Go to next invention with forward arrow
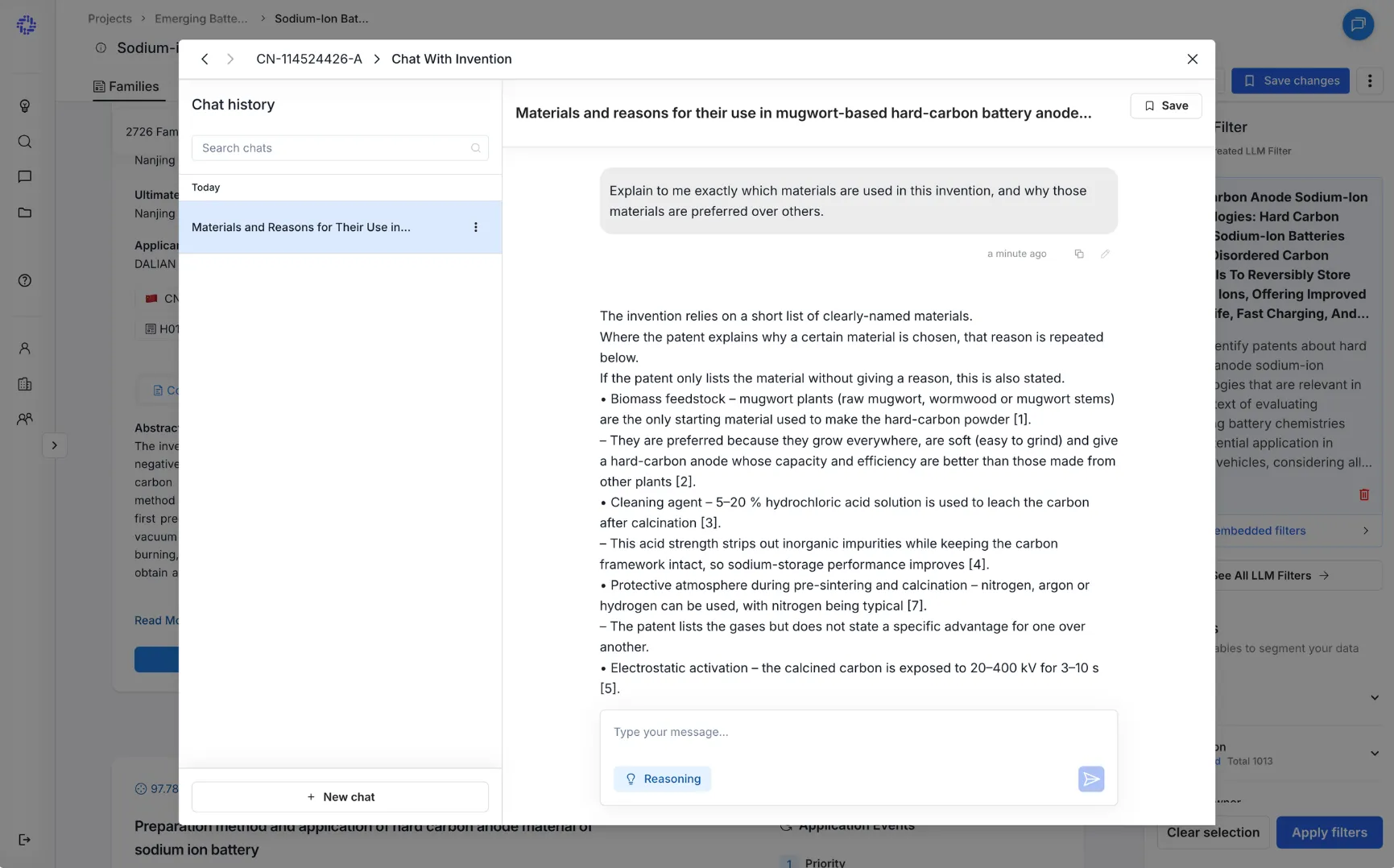The height and width of the screenshot is (868, 1394). pos(230,59)
